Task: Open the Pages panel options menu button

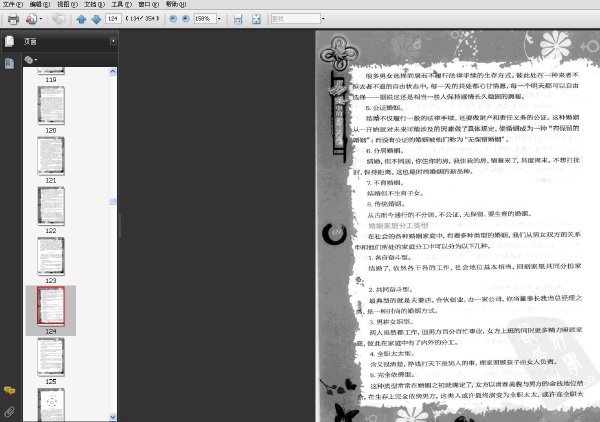Action: click(x=113, y=41)
